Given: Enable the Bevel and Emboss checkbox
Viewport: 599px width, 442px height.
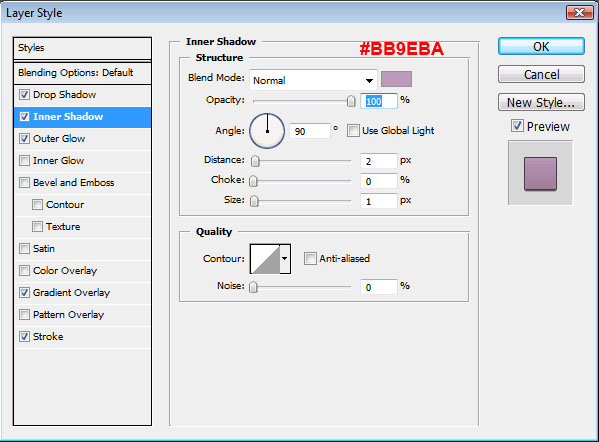Looking at the screenshot, I should pos(24,183).
